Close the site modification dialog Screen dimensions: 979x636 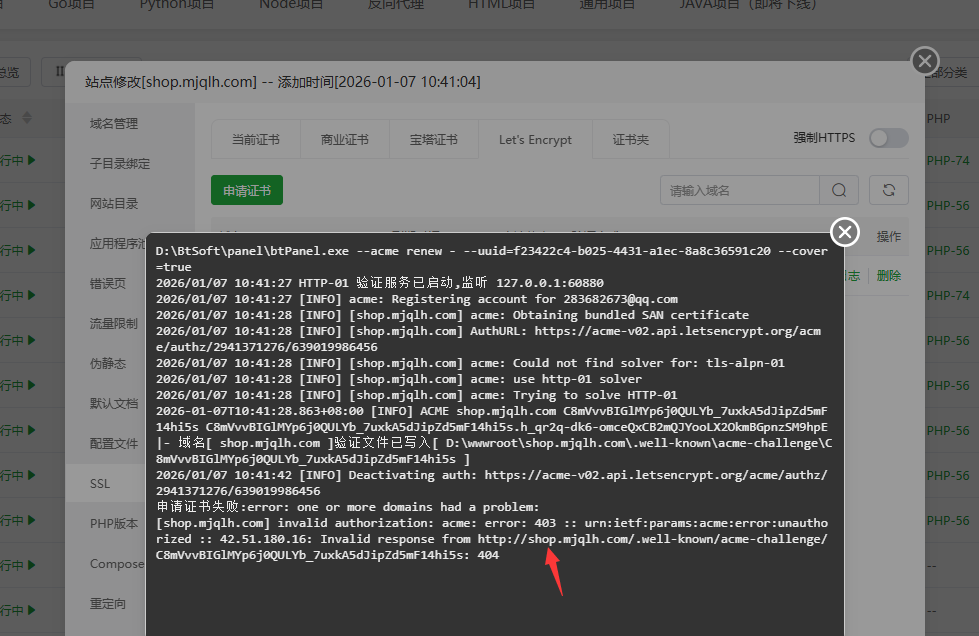925,61
